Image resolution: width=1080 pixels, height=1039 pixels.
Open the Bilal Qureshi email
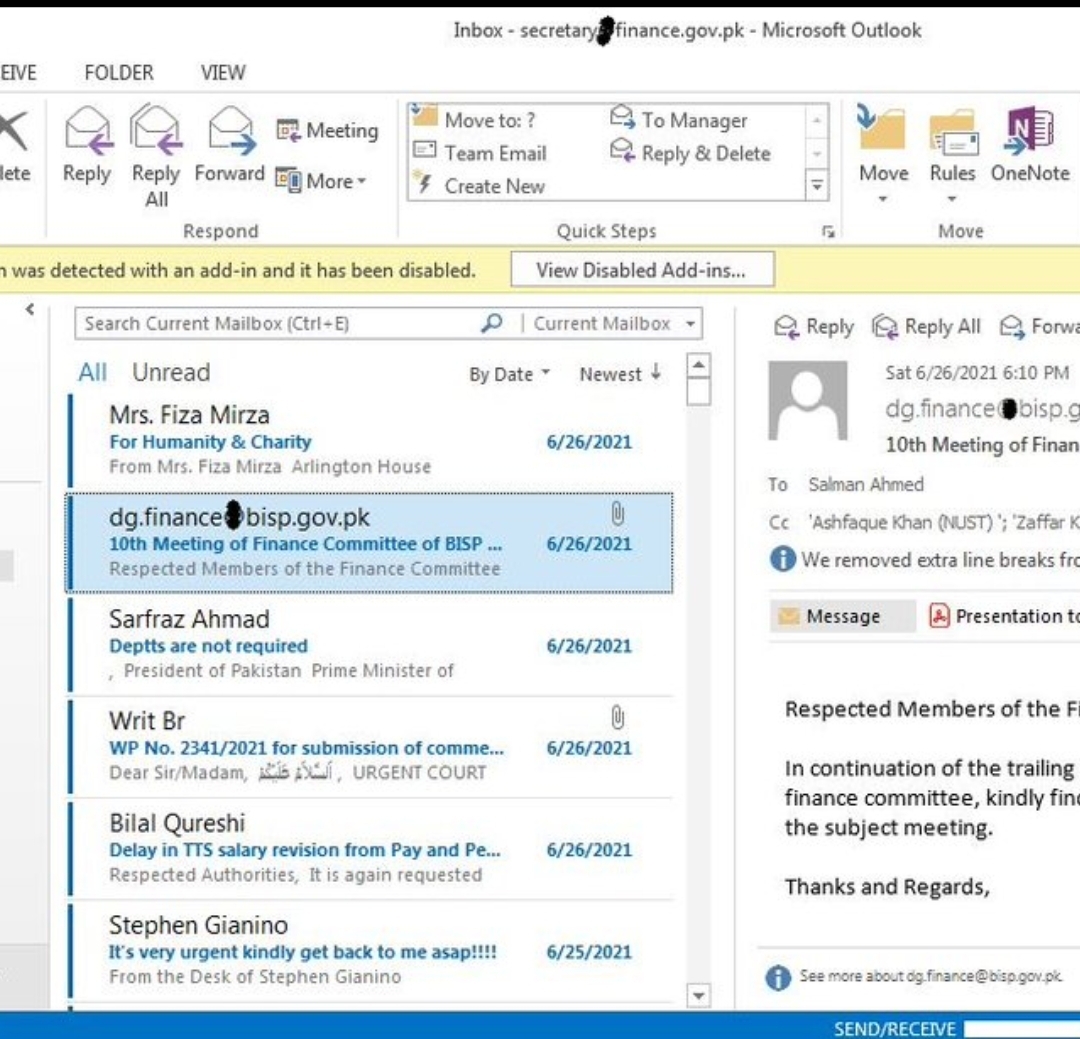point(371,848)
